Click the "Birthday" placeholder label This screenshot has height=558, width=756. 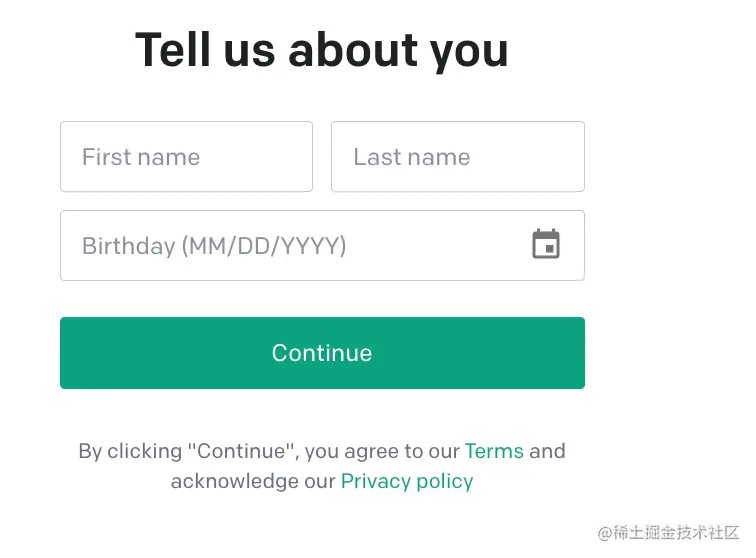129,246
